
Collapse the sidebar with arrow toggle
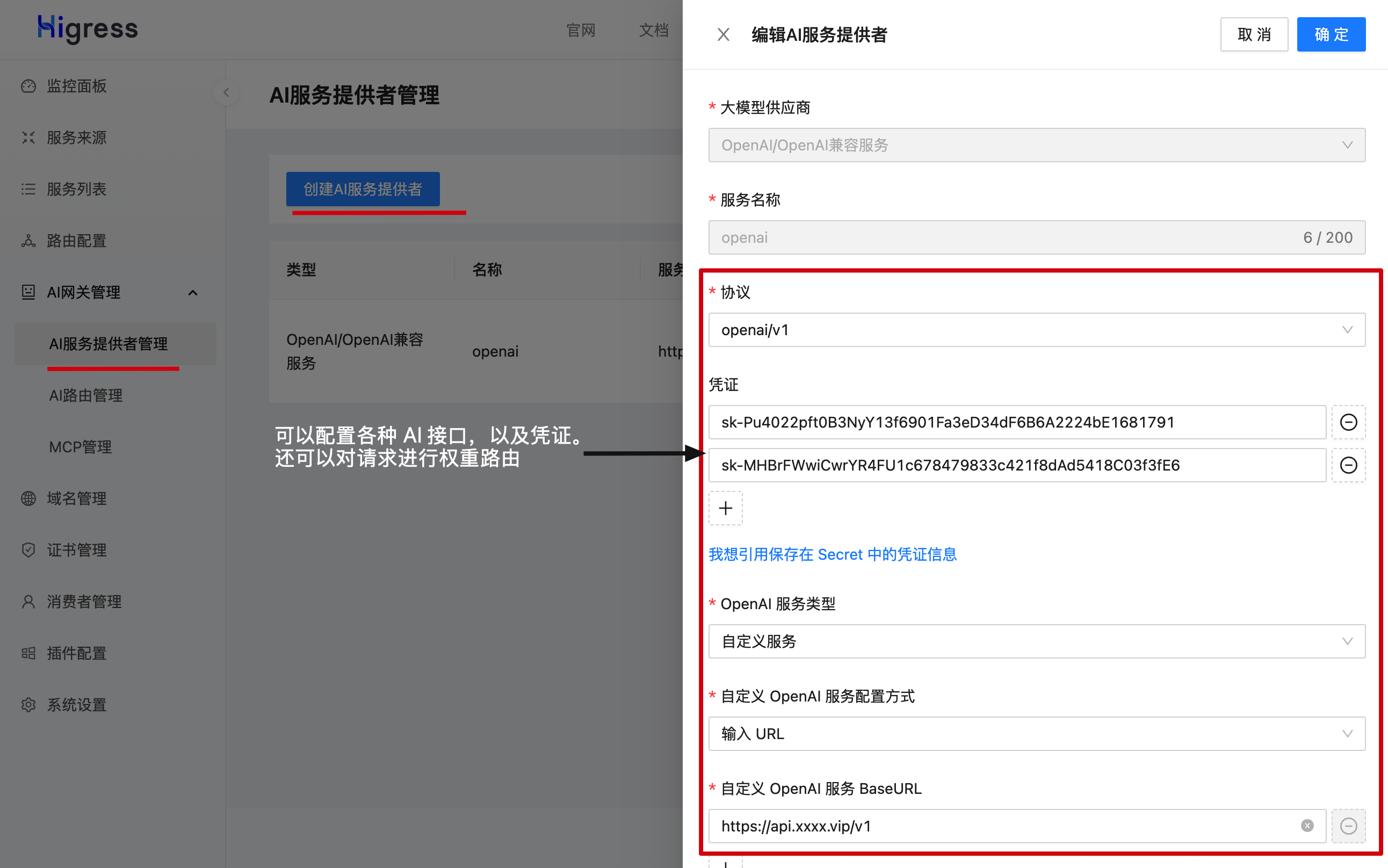tap(226, 92)
